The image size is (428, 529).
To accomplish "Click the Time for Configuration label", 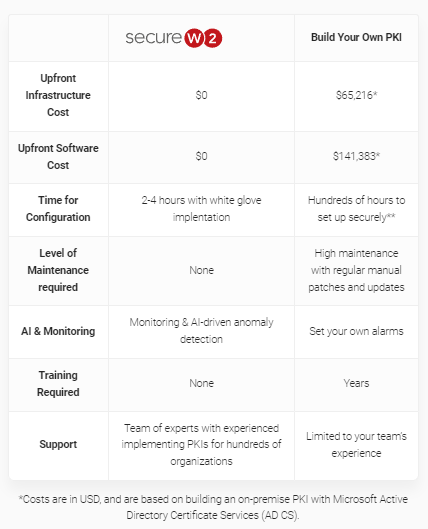I will point(58,208).
